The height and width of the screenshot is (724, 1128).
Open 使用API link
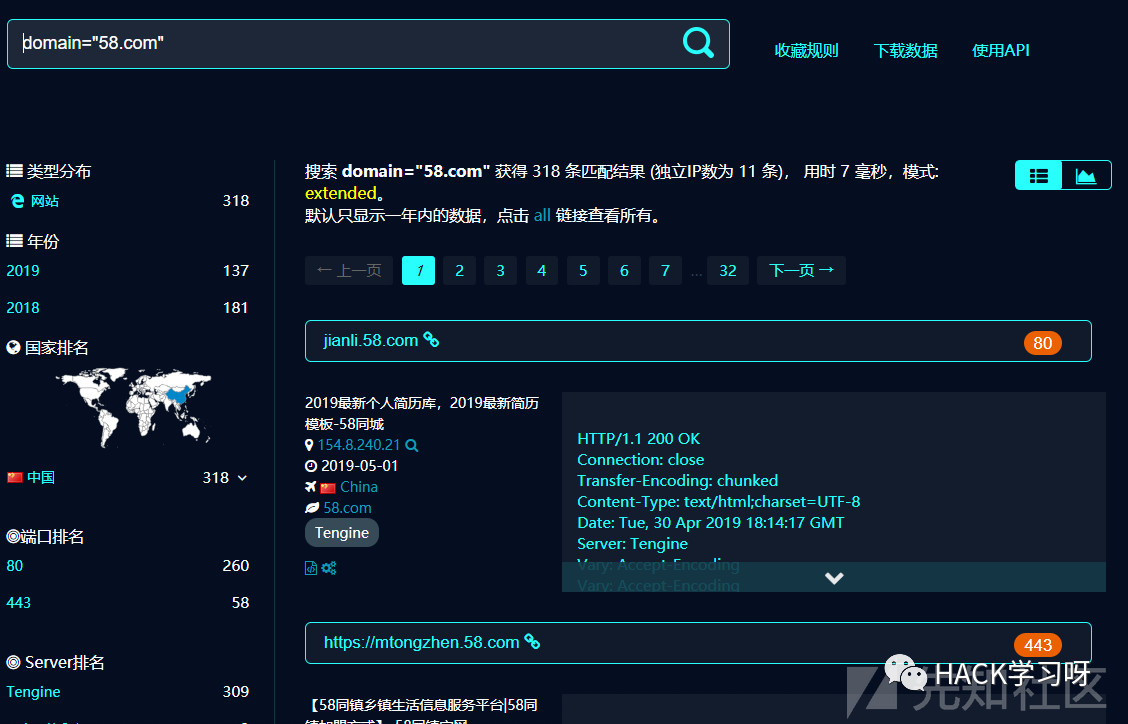tap(1001, 50)
